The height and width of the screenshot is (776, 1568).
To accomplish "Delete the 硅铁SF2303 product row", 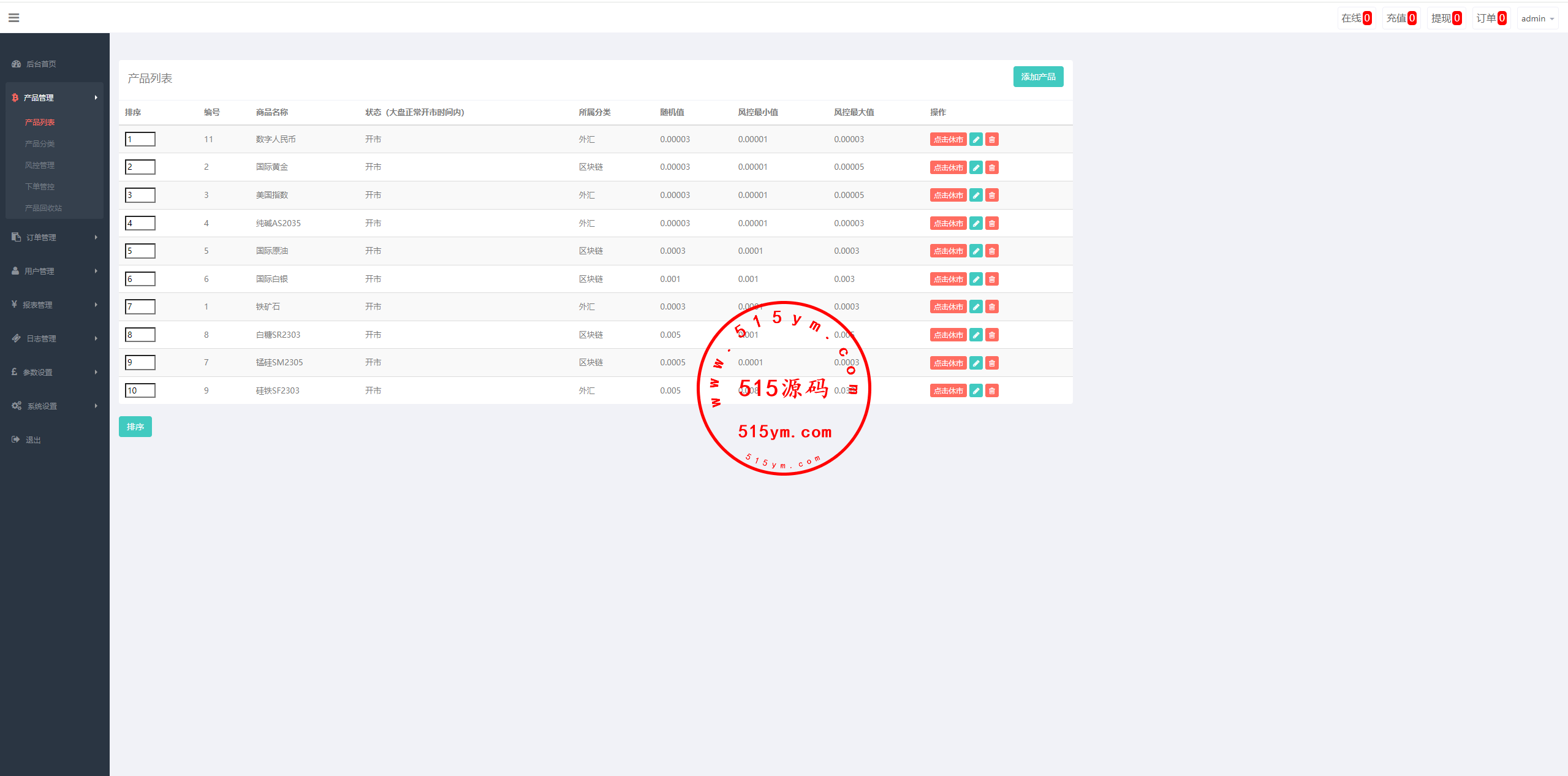I will [x=992, y=391].
